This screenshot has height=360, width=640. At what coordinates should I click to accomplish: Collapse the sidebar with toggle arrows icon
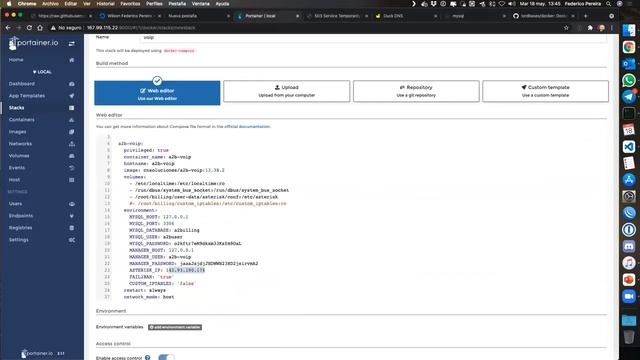71,43
